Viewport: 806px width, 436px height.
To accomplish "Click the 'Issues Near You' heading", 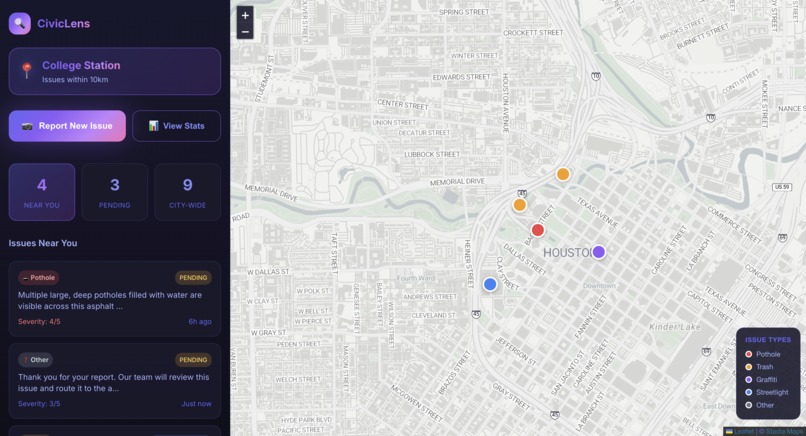I will [43, 243].
